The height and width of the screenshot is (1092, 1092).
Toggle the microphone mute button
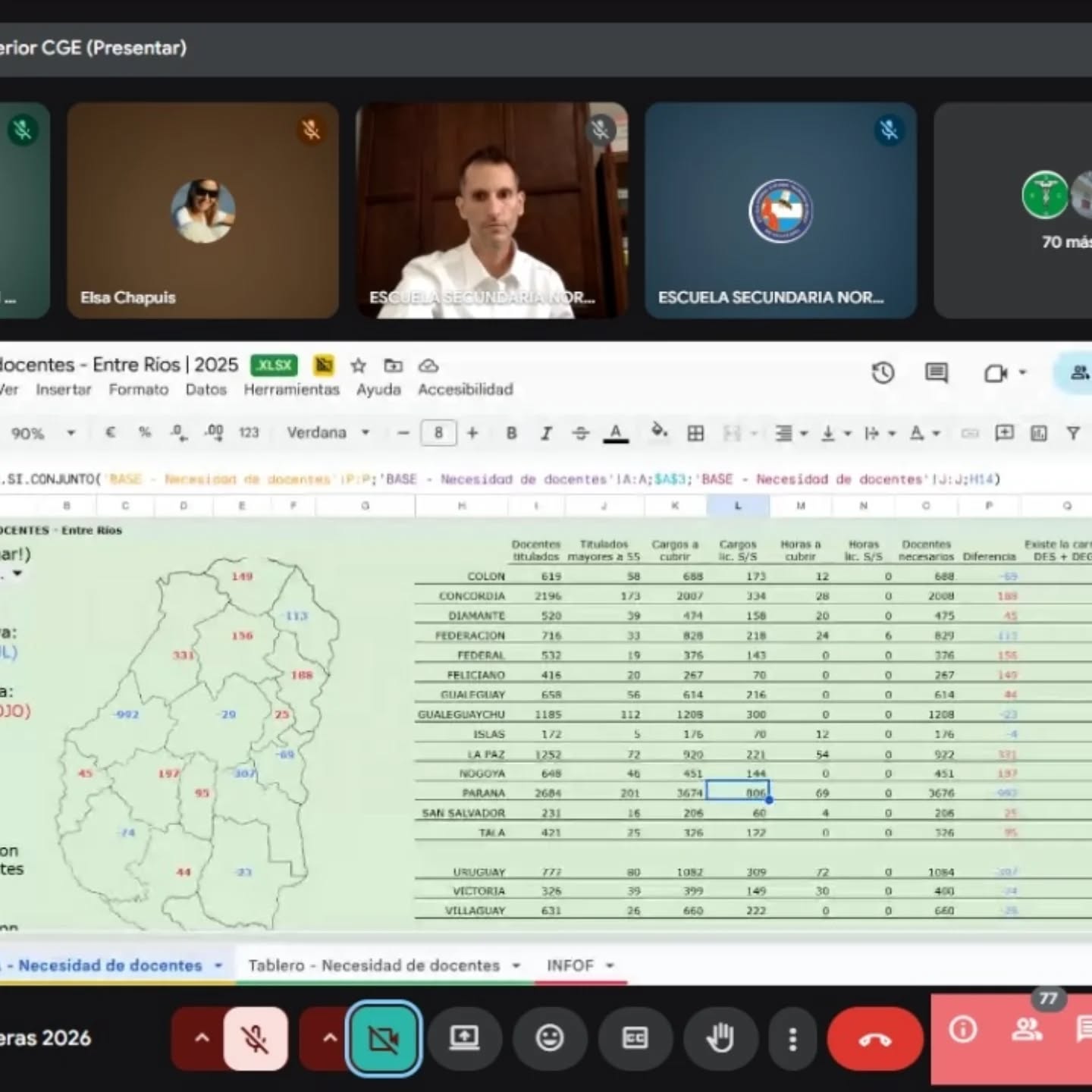(256, 1038)
